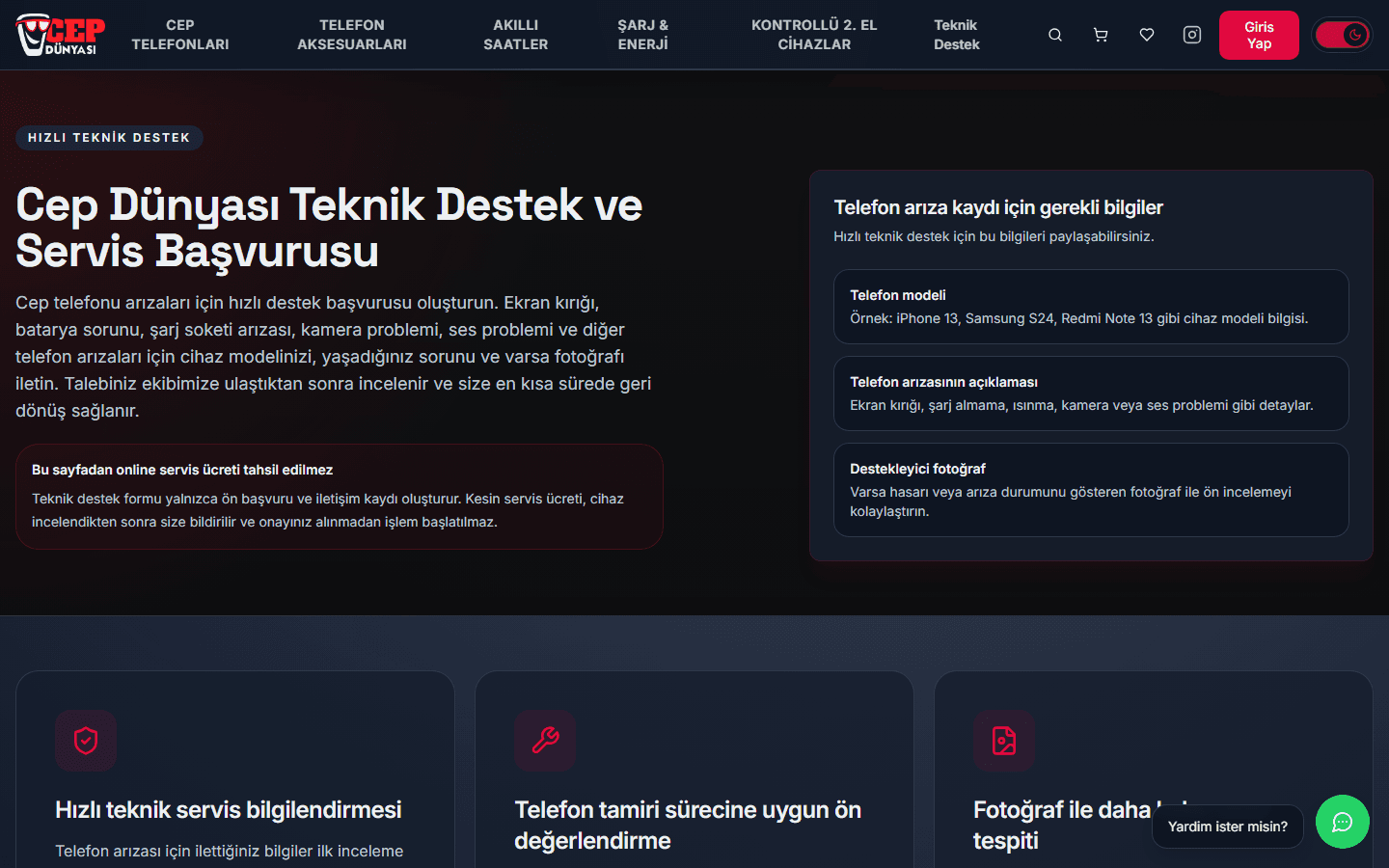This screenshot has height=868, width=1389.
Task: Click 'Hızlı teknik destek için bu bilgileri' subtitle
Action: [x=994, y=236]
